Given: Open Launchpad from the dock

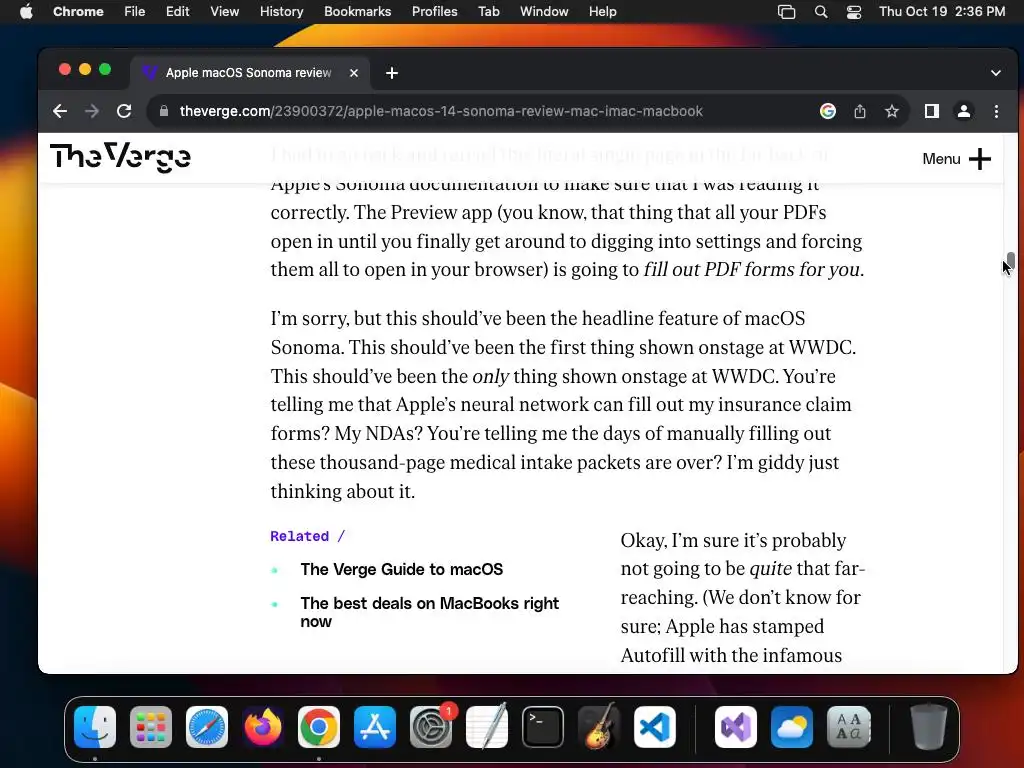Looking at the screenshot, I should click(151, 727).
